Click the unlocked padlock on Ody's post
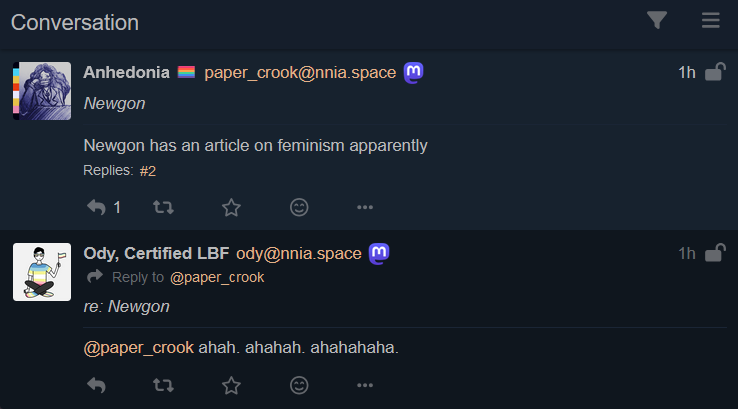The image size is (738, 409). point(714,253)
